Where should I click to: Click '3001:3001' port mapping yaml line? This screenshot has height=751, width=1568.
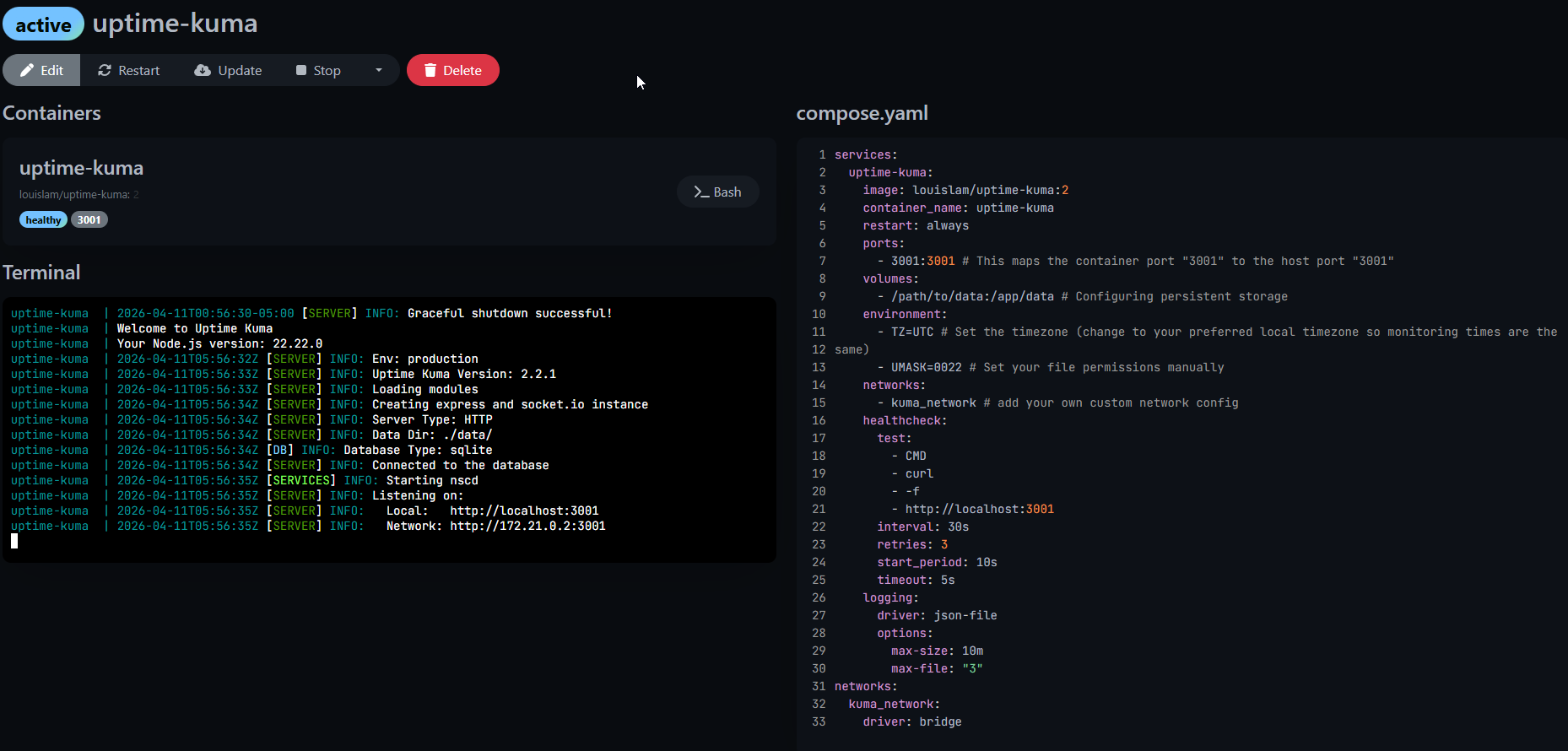click(1135, 261)
